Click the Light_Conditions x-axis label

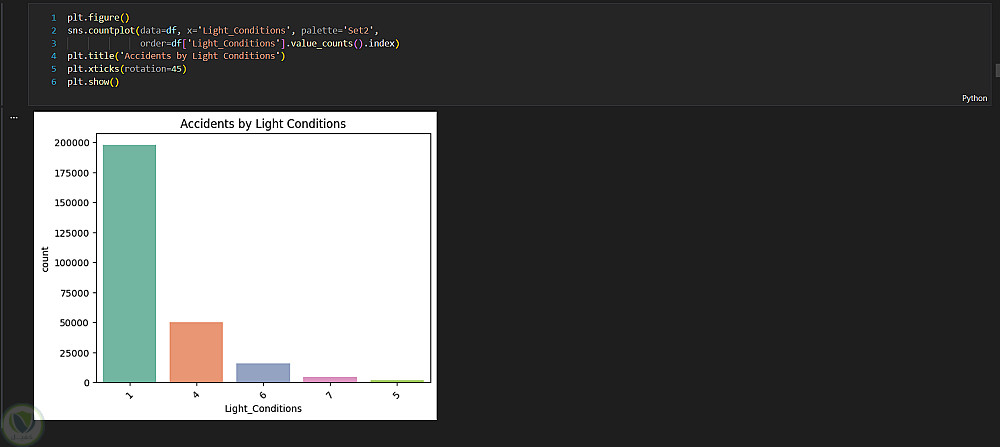tap(263, 408)
